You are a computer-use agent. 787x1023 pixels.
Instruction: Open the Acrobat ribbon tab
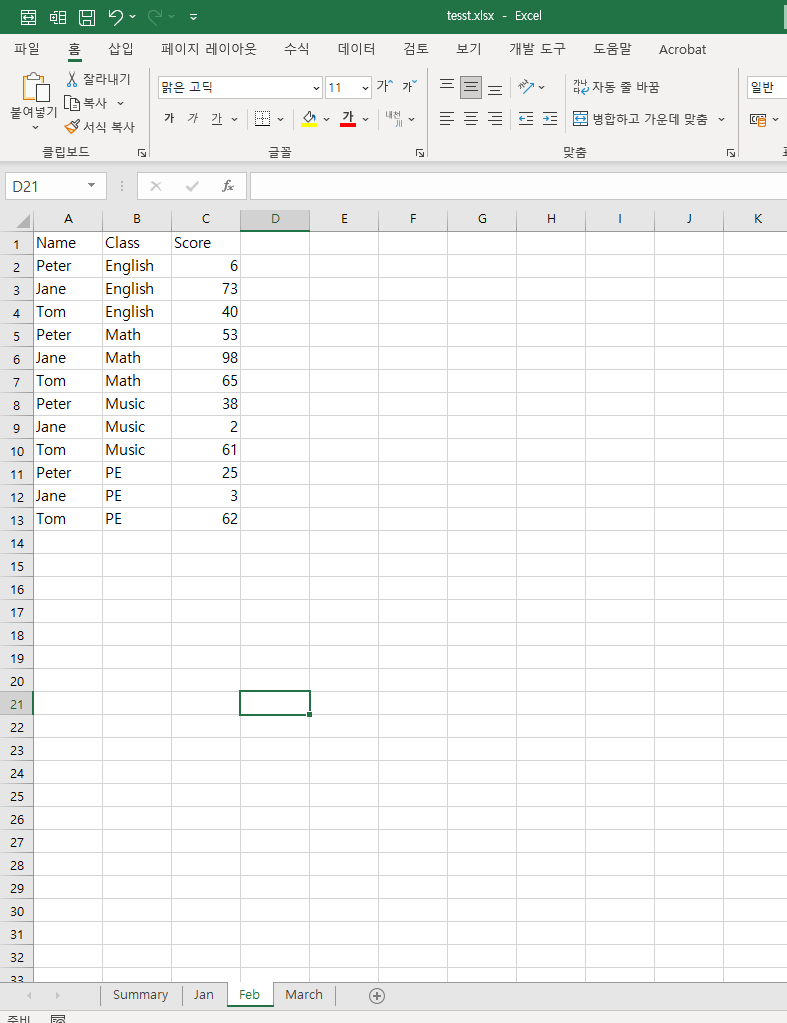(x=682, y=50)
